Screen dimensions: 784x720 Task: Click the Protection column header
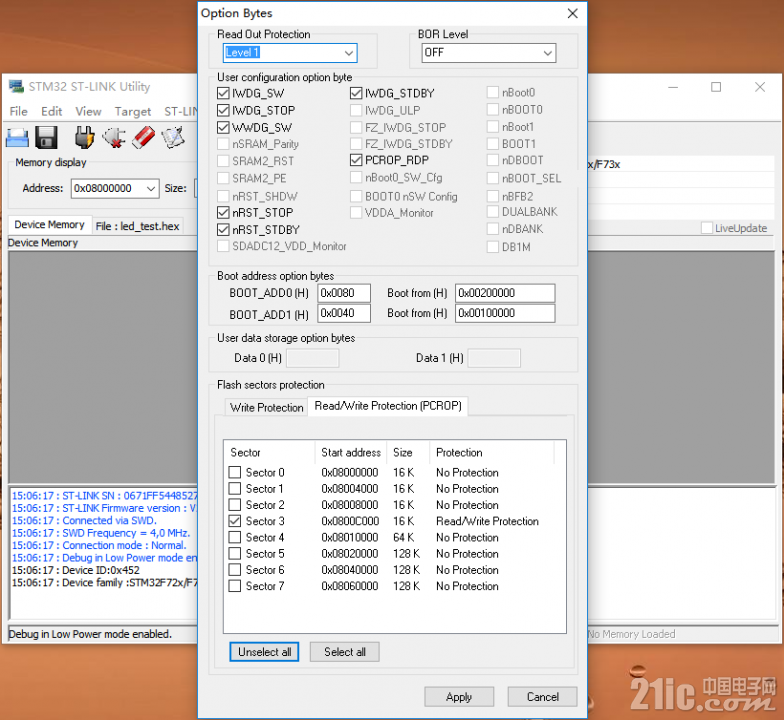pyautogui.click(x=492, y=452)
